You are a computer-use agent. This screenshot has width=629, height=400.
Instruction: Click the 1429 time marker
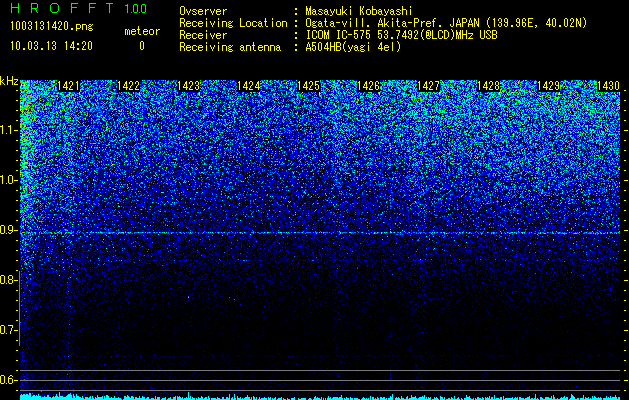pyautogui.click(x=548, y=86)
